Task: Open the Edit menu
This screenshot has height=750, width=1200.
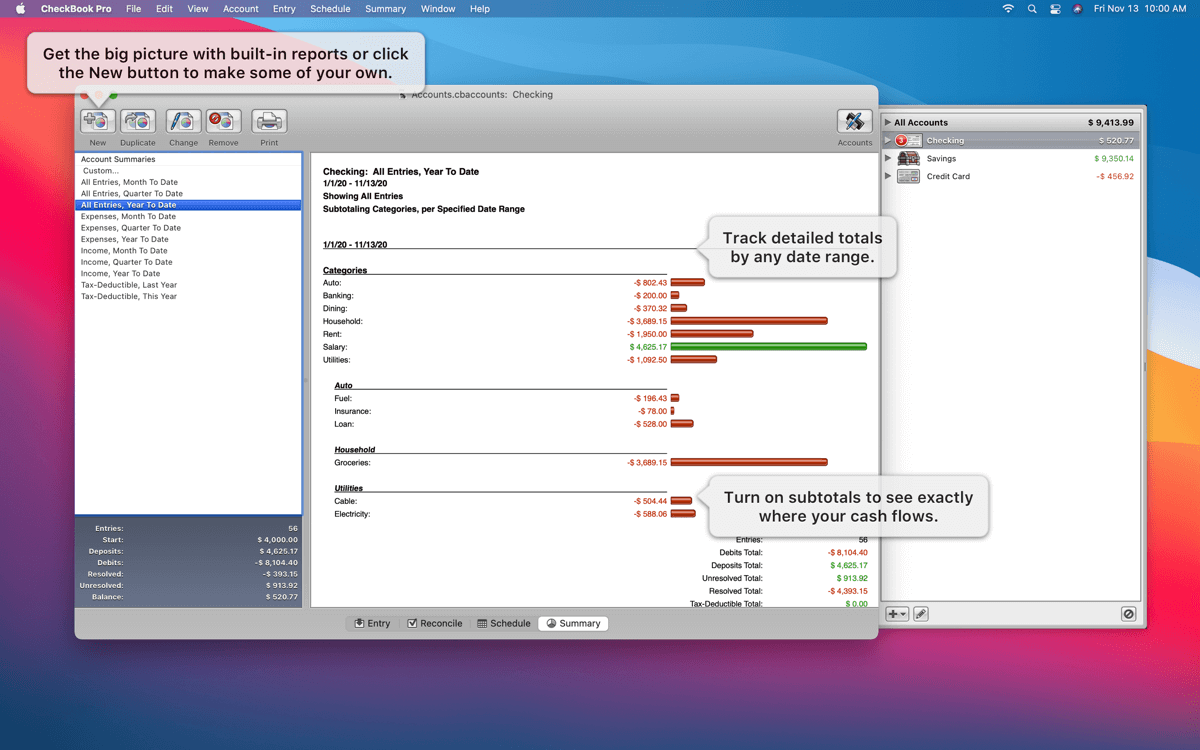Action: point(164,9)
